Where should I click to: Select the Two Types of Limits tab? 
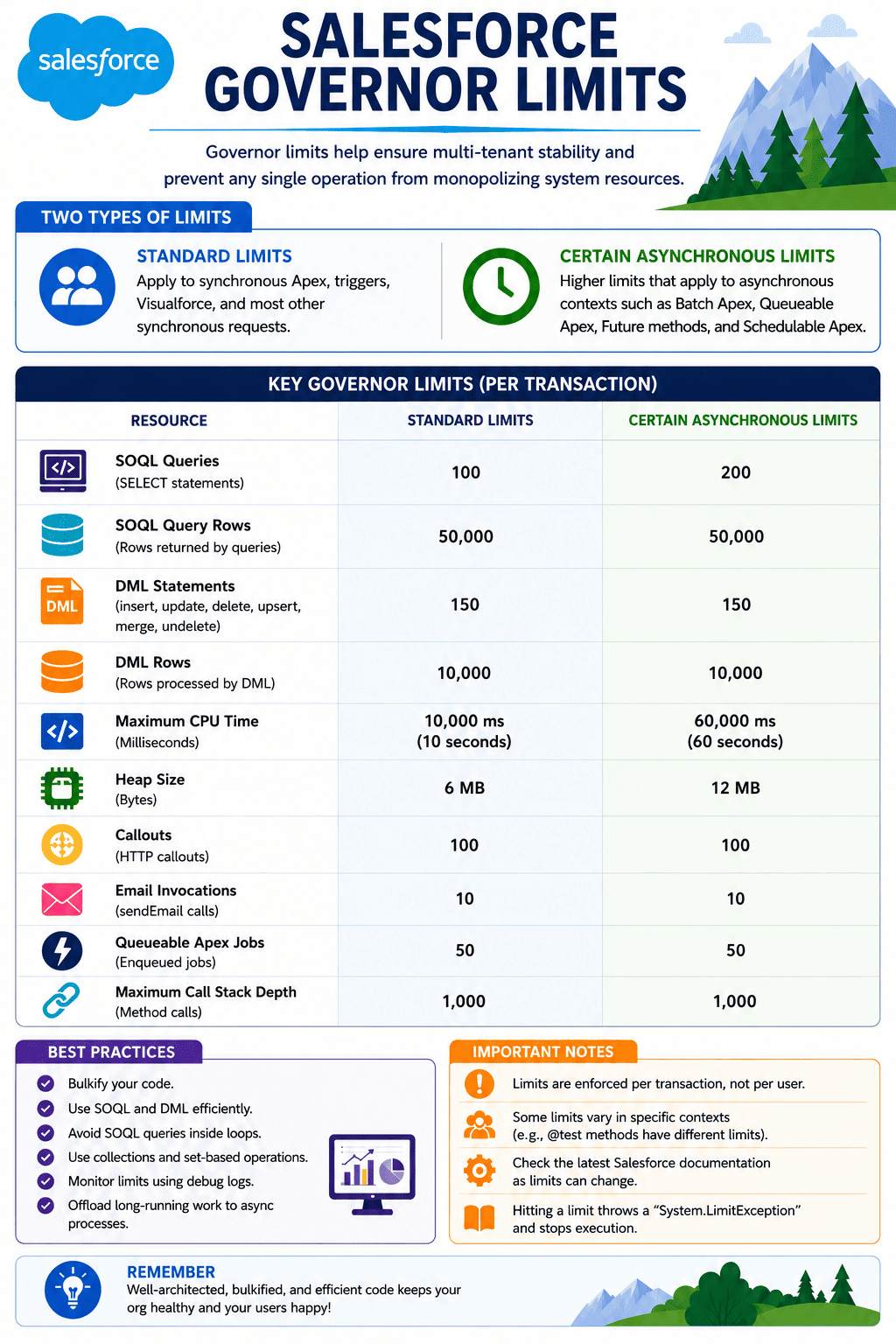pos(134,217)
